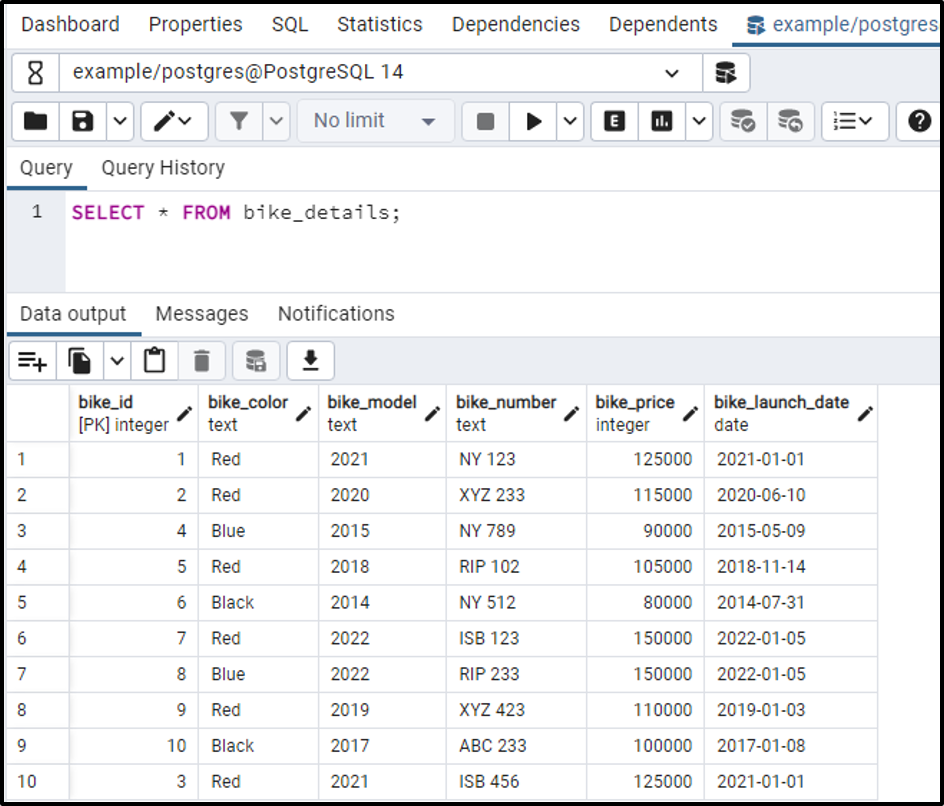This screenshot has width=944, height=806.
Task: Click the Explain Analyze chart icon
Action: tap(661, 121)
